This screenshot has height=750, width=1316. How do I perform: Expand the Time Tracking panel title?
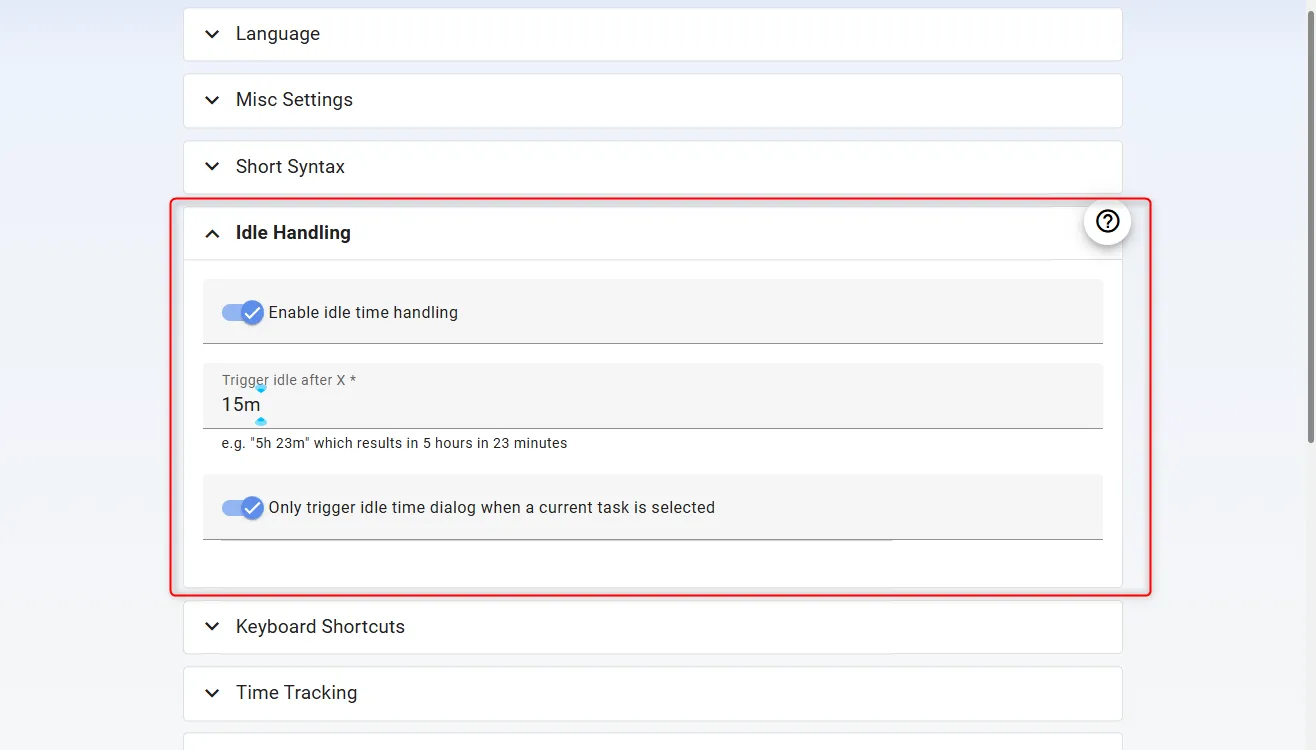tap(296, 693)
